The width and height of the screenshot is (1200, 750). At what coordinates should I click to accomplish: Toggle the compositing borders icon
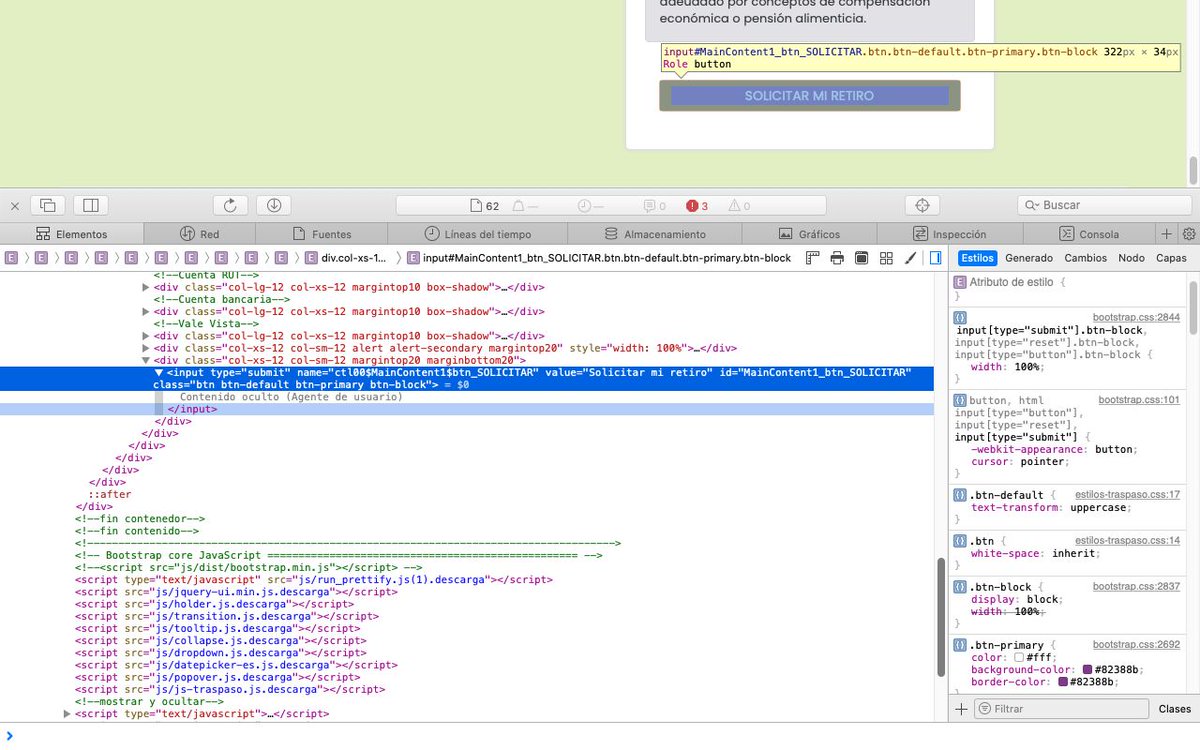coord(861,258)
